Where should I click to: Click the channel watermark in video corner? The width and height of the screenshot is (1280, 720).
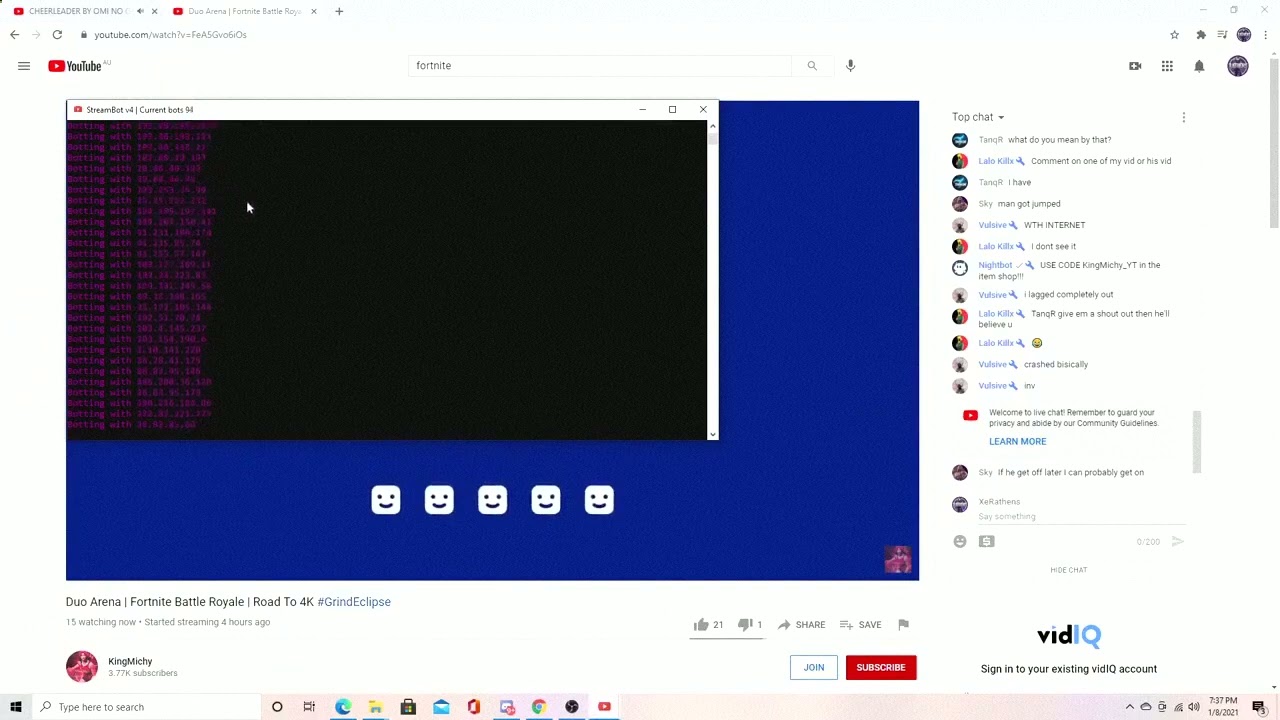(897, 559)
